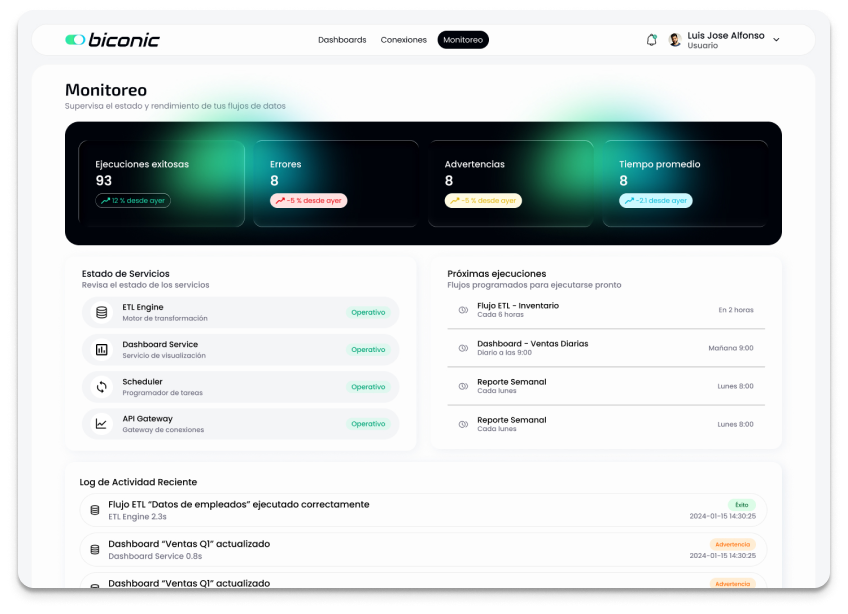Expand the user profile dropdown chevron
Image resolution: width=848 pixels, height=614 pixels.
pyautogui.click(x=777, y=40)
